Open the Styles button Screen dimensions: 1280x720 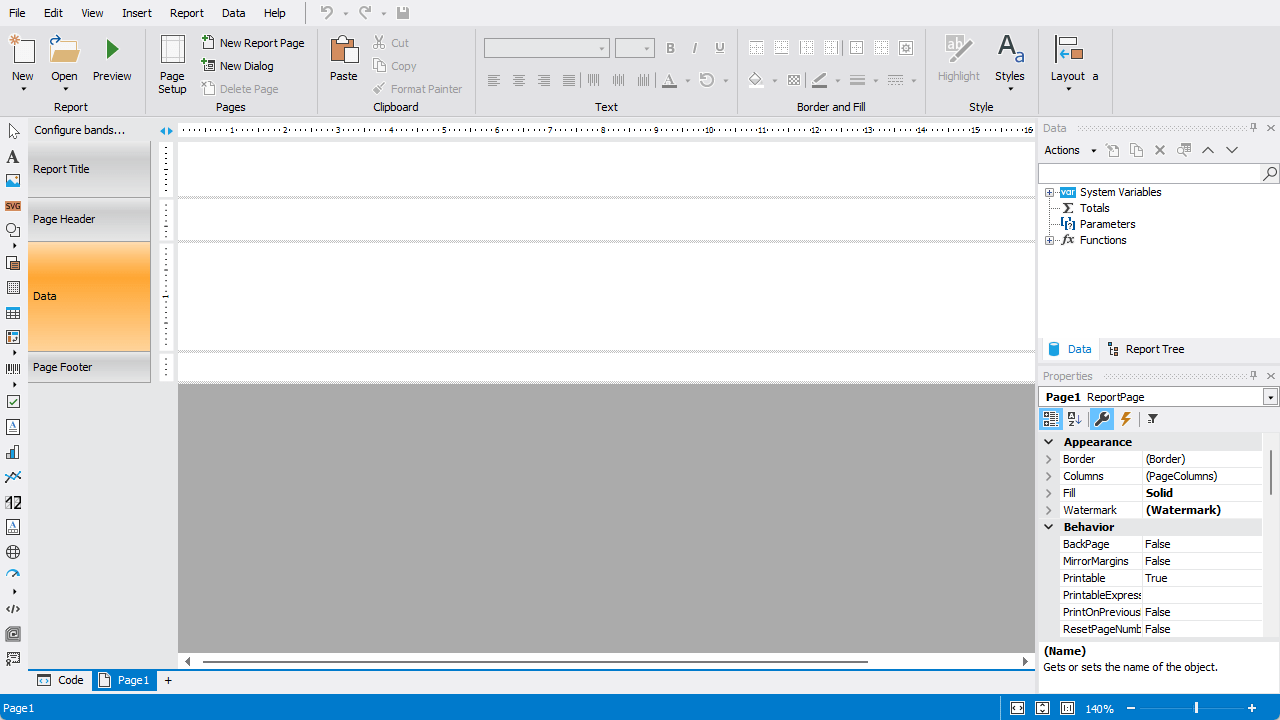1010,64
